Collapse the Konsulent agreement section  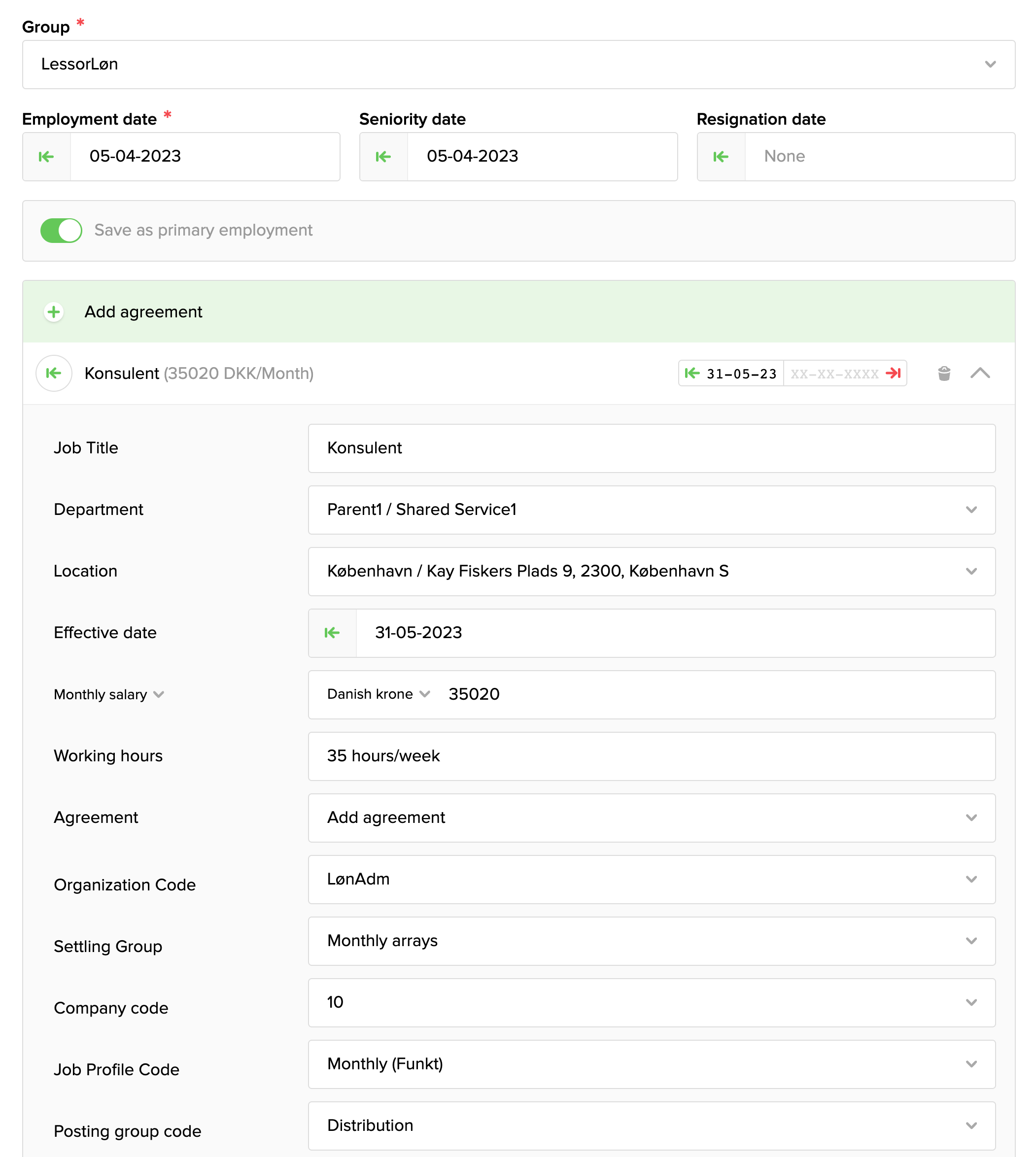point(980,374)
